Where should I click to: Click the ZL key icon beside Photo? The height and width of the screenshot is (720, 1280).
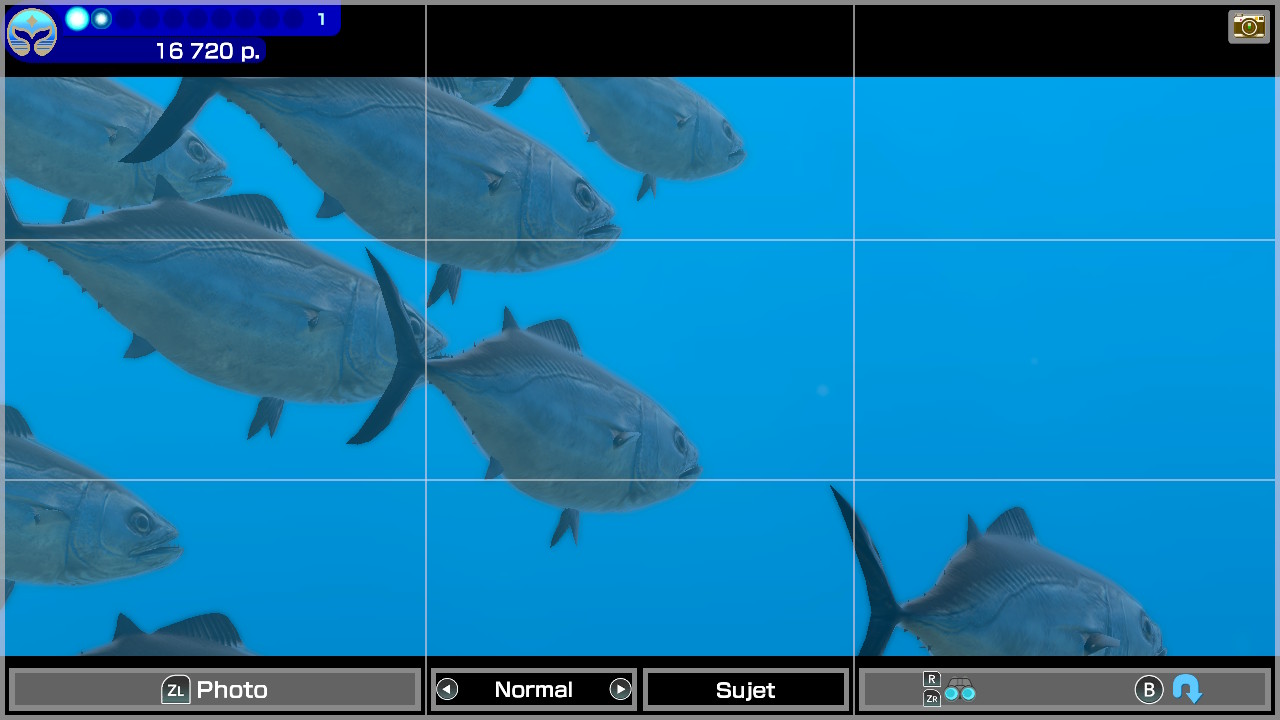176,690
